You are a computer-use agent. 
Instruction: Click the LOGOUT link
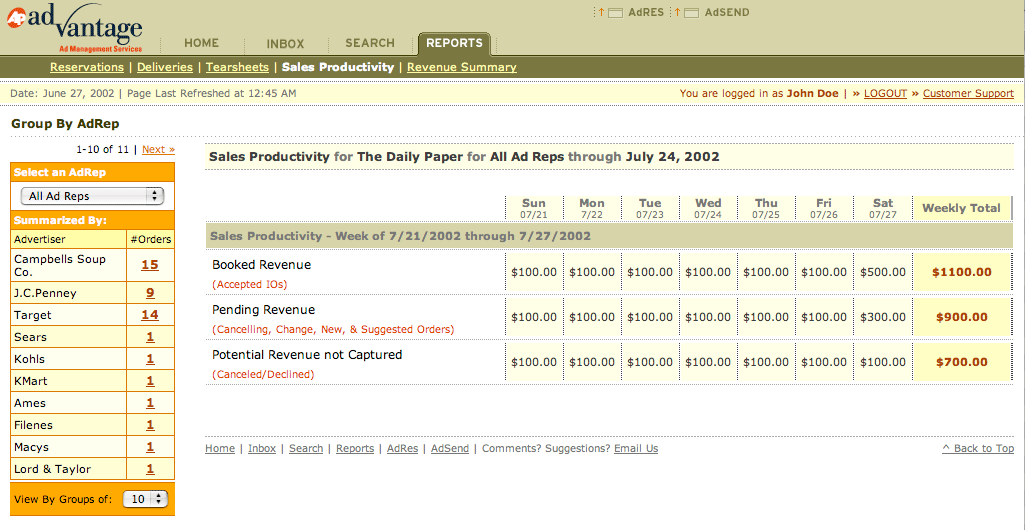[885, 93]
